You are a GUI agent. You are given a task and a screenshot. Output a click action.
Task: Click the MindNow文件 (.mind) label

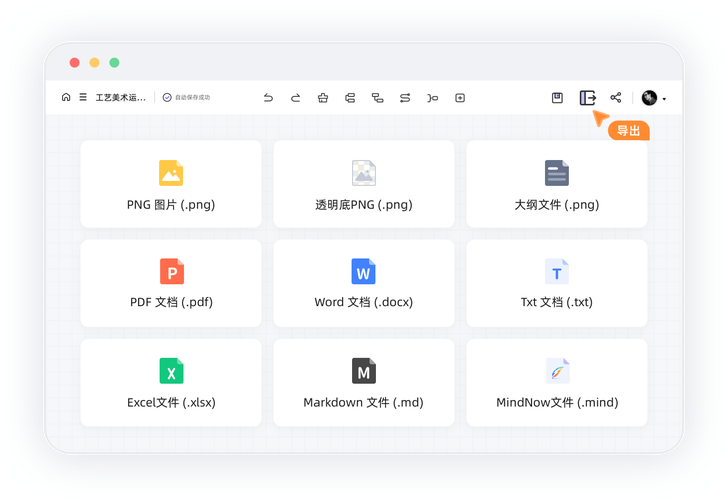click(557, 403)
